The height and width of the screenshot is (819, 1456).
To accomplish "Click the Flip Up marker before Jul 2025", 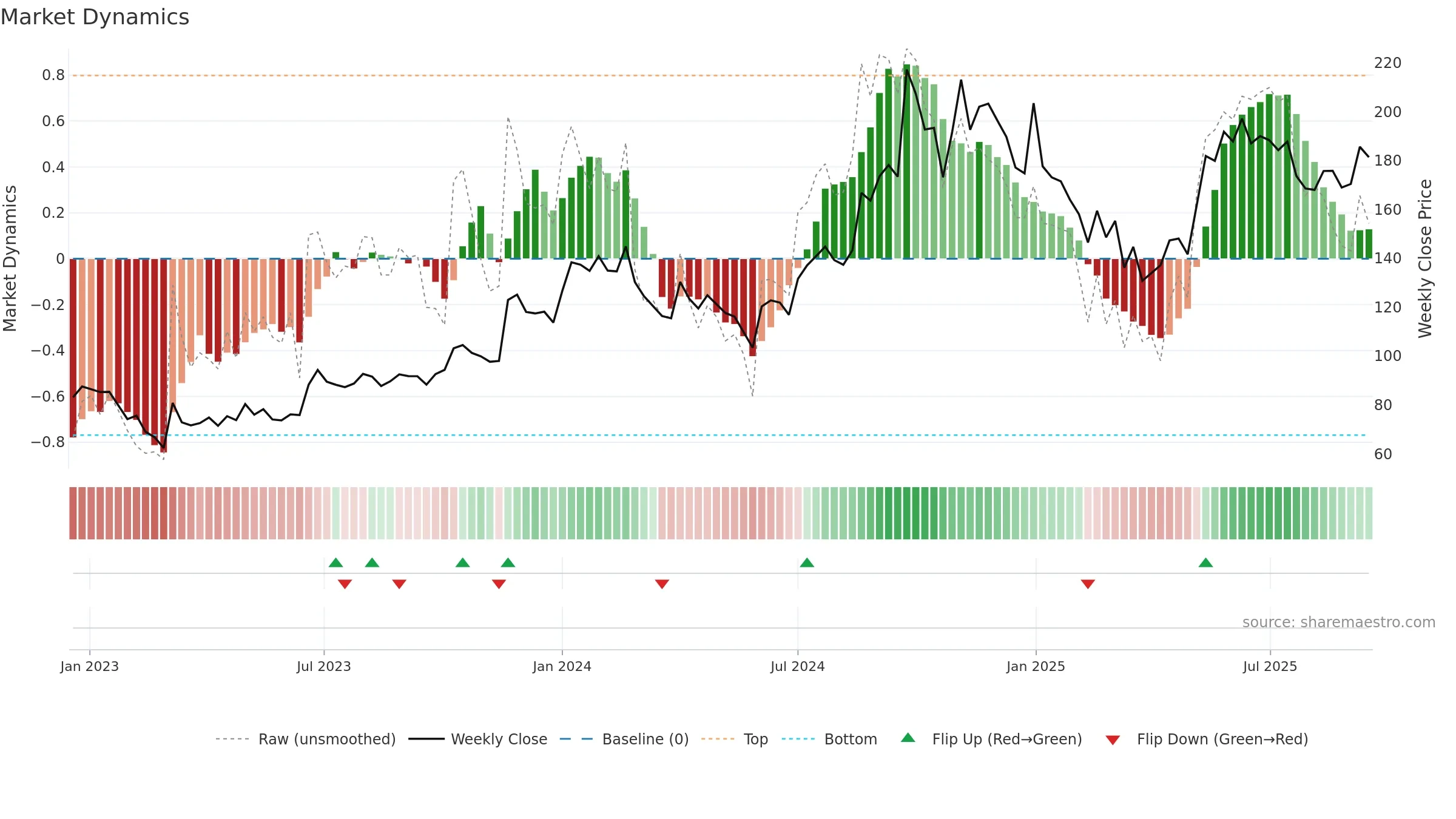I will pos(1205,562).
